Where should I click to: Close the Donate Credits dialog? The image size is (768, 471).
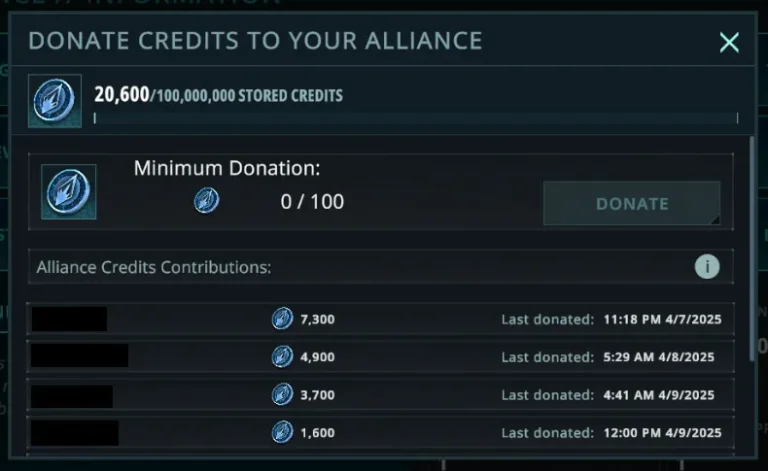729,42
